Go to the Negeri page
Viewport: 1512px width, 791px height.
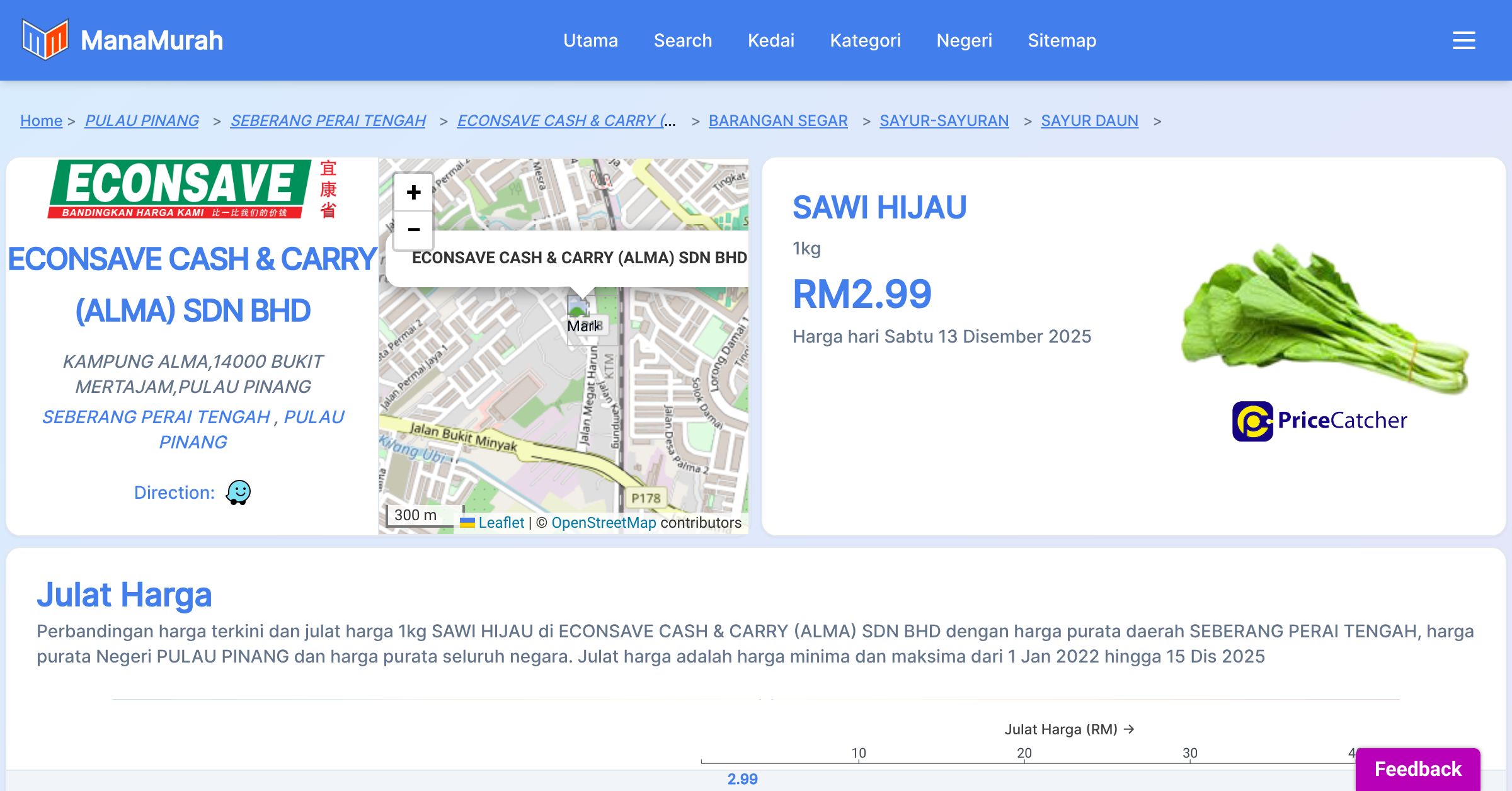tap(964, 40)
